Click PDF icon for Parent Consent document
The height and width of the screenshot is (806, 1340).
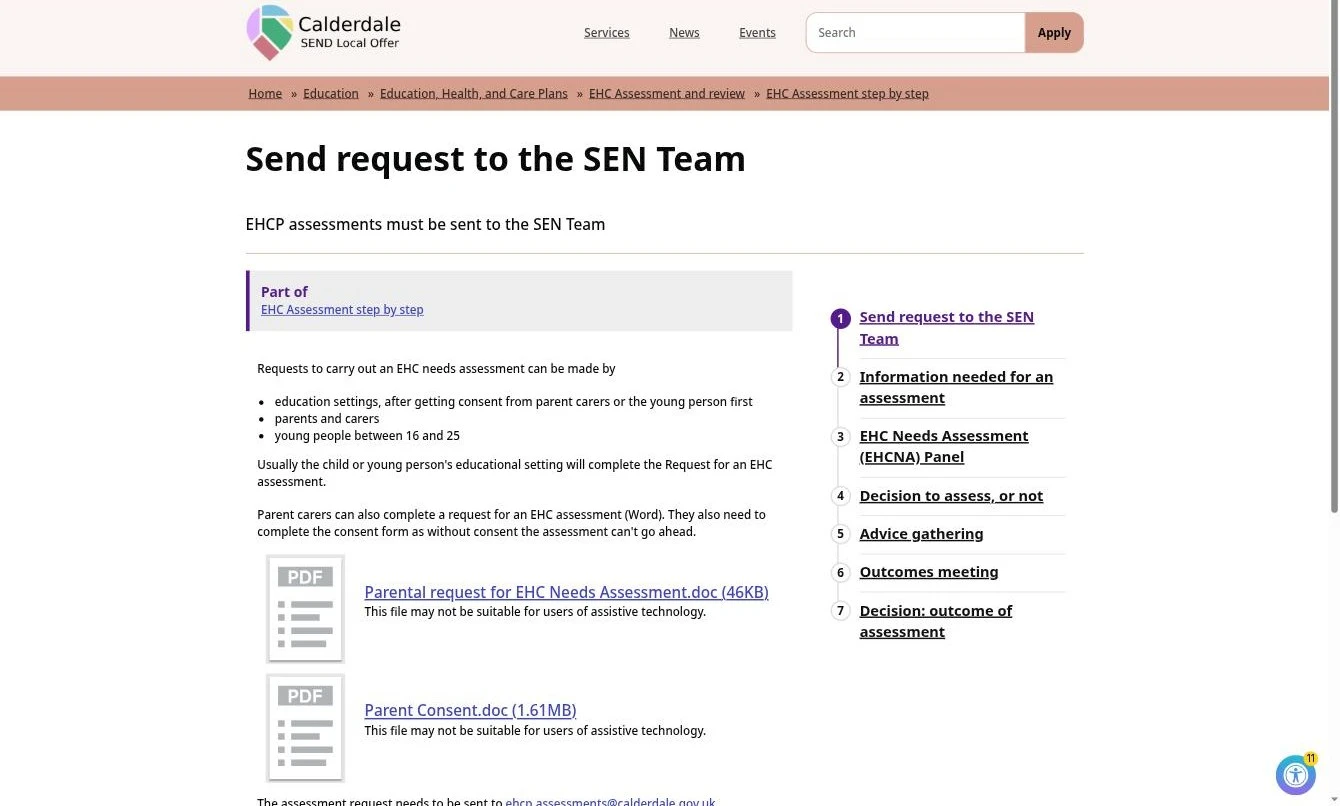[x=306, y=728]
